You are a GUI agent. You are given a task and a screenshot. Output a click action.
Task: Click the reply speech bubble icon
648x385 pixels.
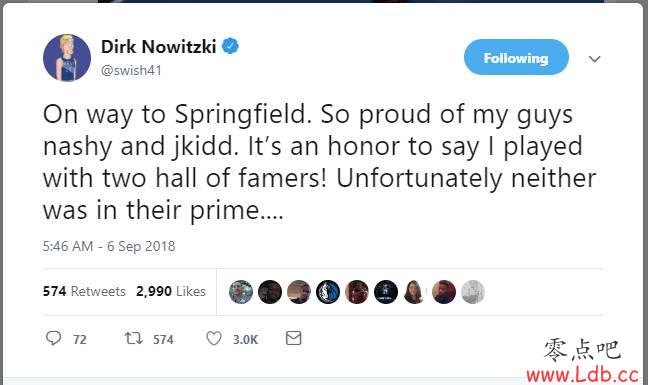[x=53, y=338]
